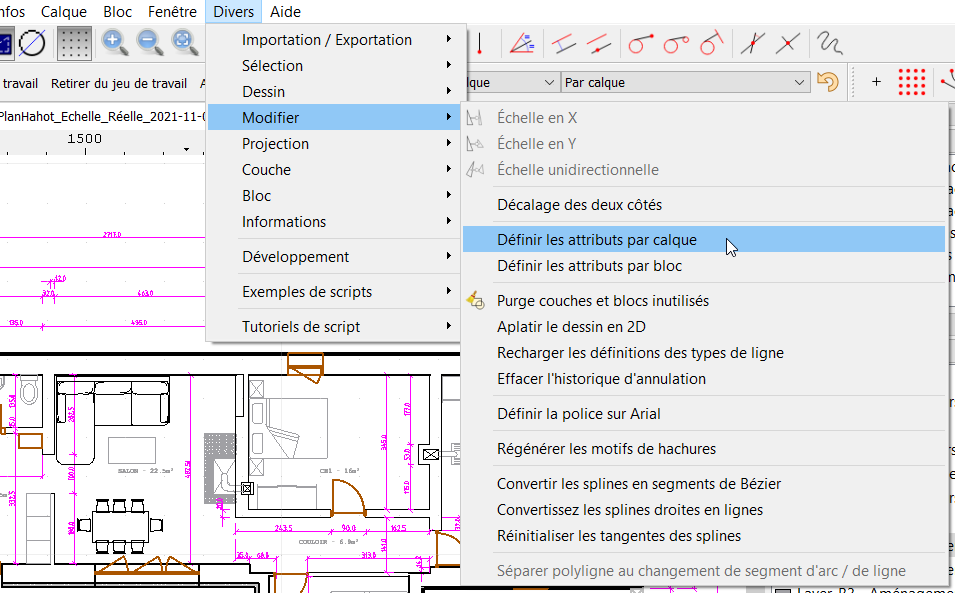Choose 'Définir les attributs par calque'

coord(596,240)
